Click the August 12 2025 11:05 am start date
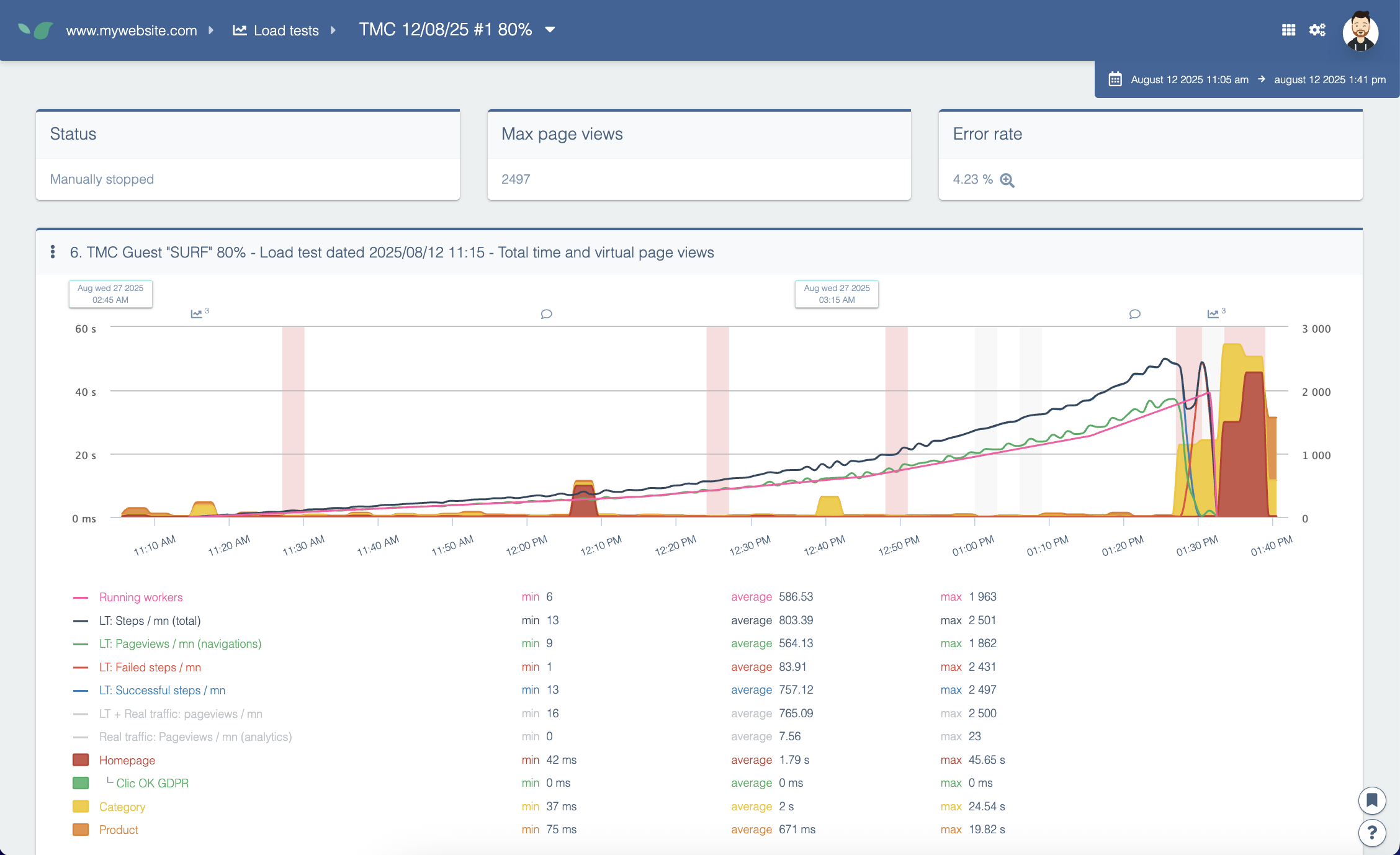The image size is (1400, 855). 1189,79
